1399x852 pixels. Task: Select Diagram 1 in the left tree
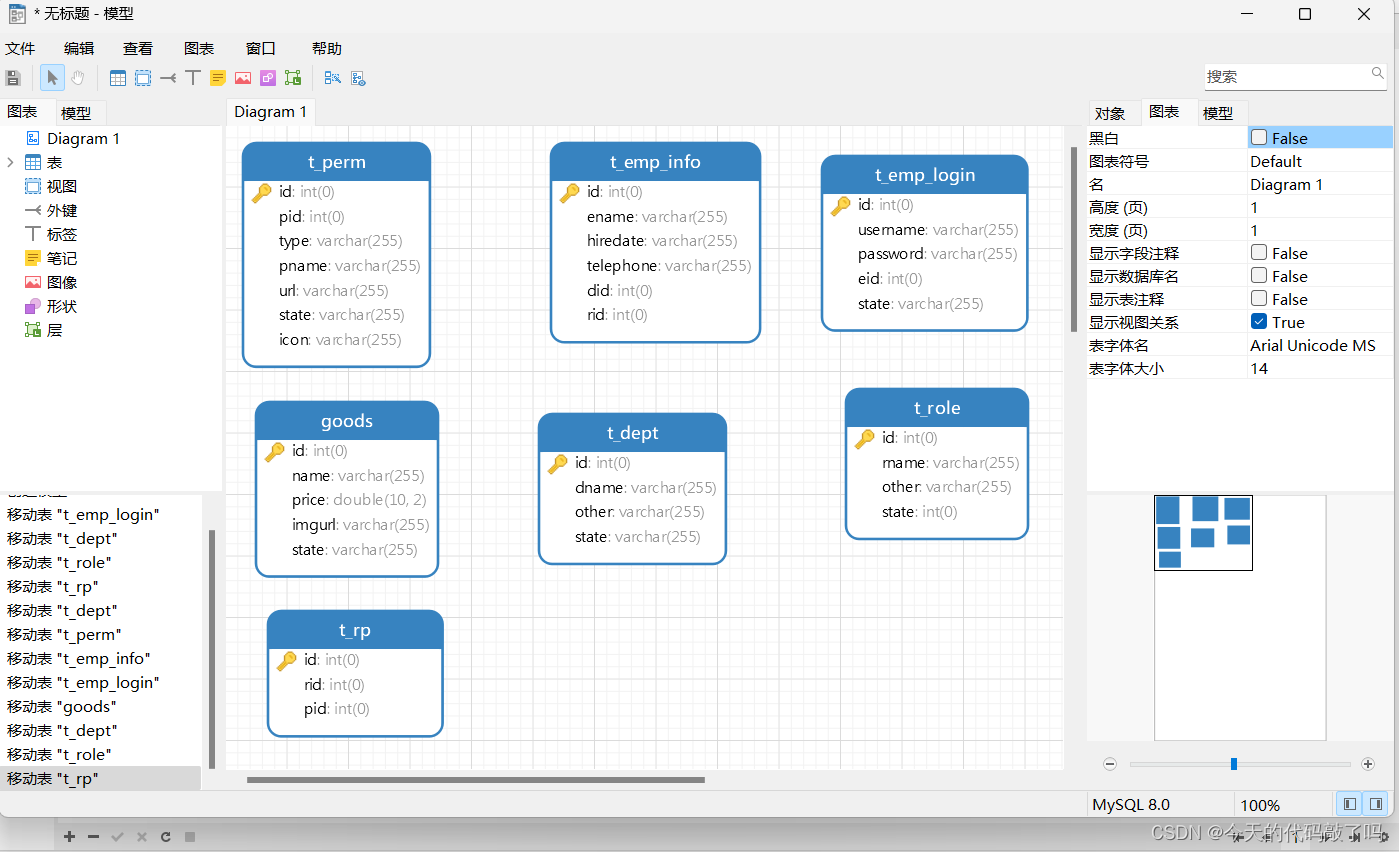83,139
